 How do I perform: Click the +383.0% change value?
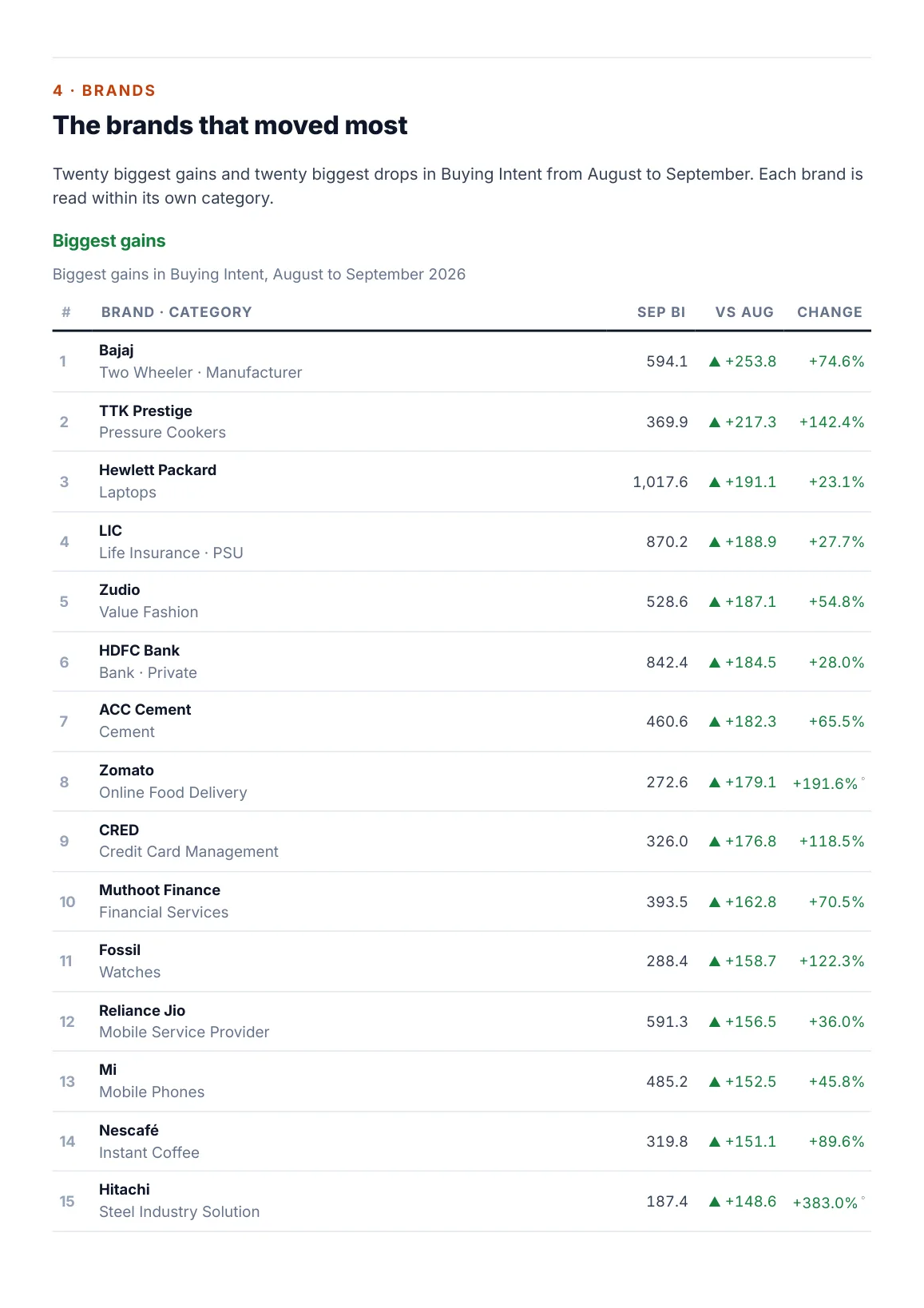click(825, 1203)
